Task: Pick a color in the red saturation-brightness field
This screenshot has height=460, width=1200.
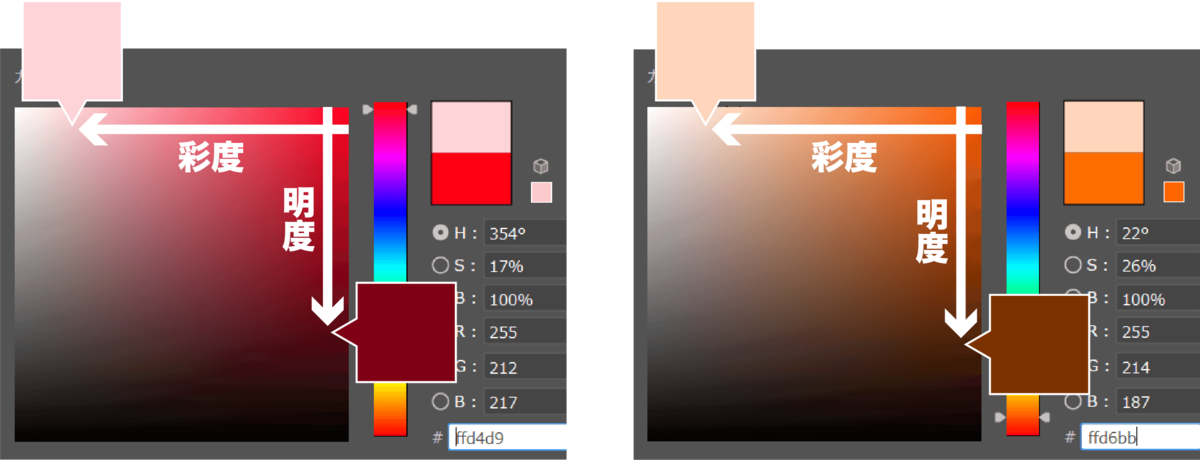Action: [x=181, y=274]
